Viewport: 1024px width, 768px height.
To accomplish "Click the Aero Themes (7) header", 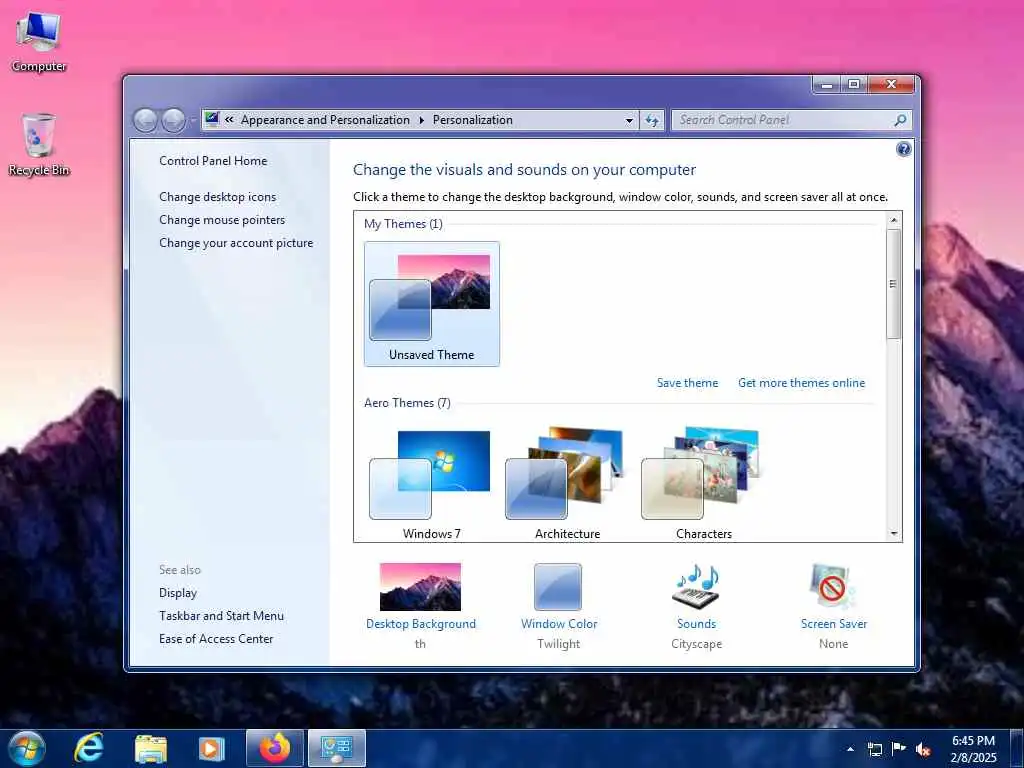I will click(x=408, y=402).
